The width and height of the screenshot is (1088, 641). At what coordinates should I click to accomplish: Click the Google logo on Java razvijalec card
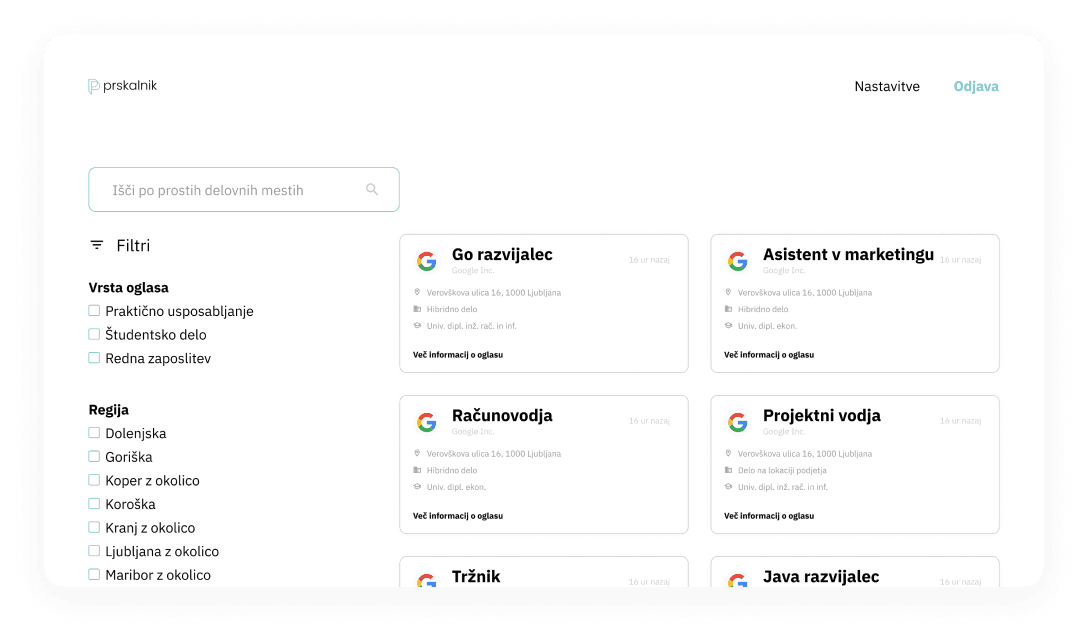[738, 582]
